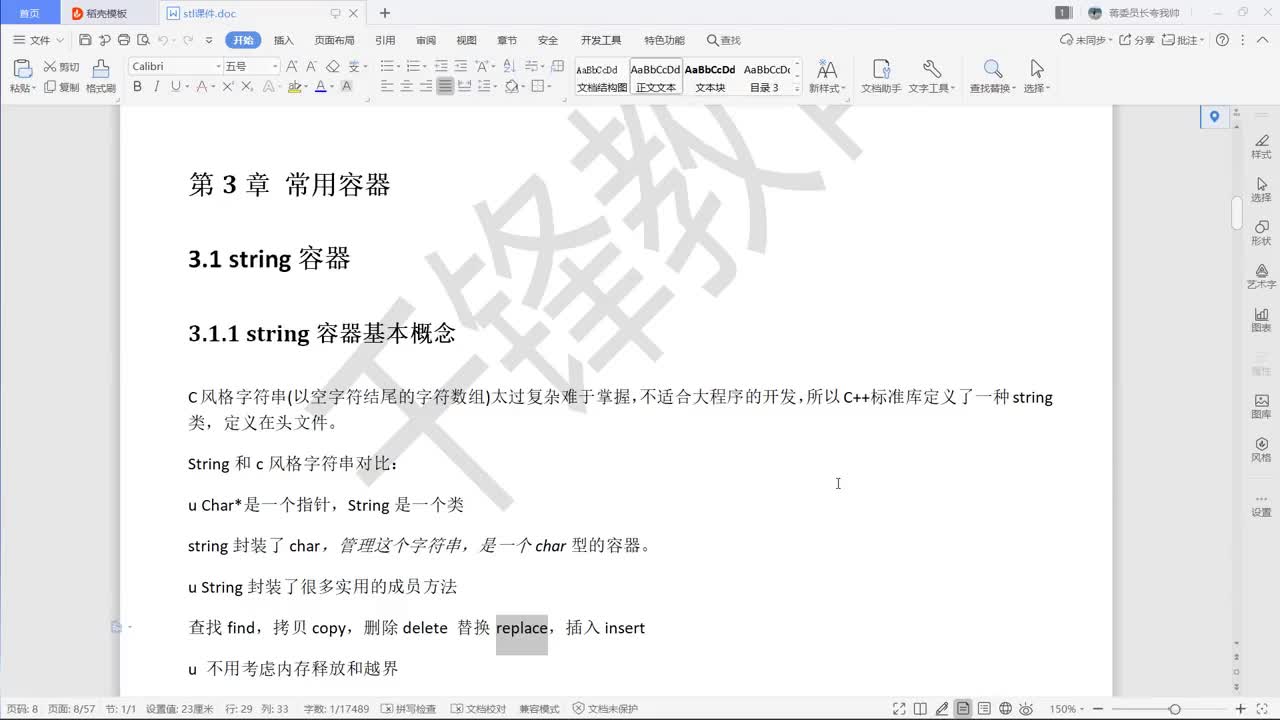Click the font color A swatch

click(x=320, y=87)
